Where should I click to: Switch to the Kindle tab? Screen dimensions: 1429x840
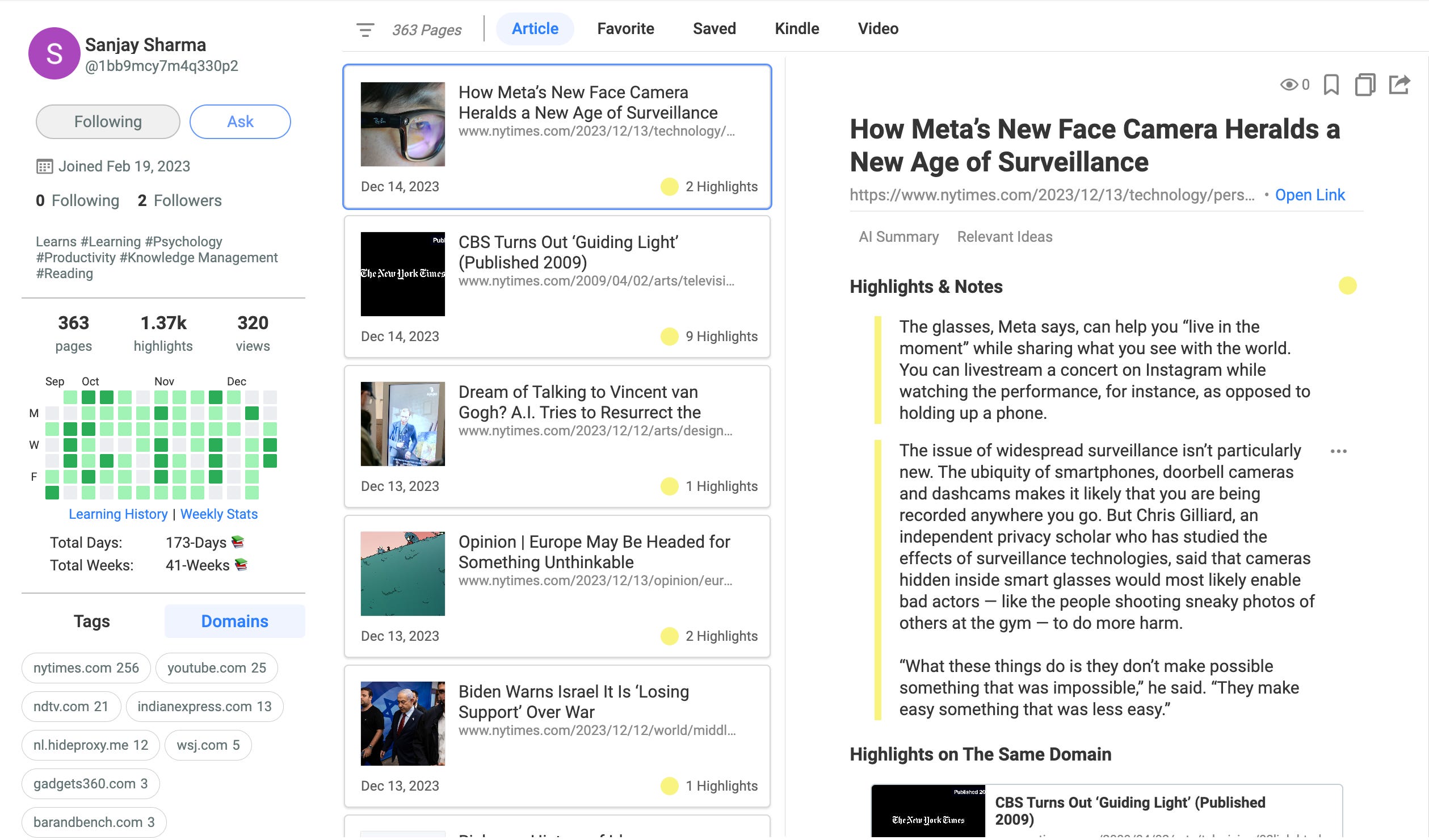[x=797, y=29]
